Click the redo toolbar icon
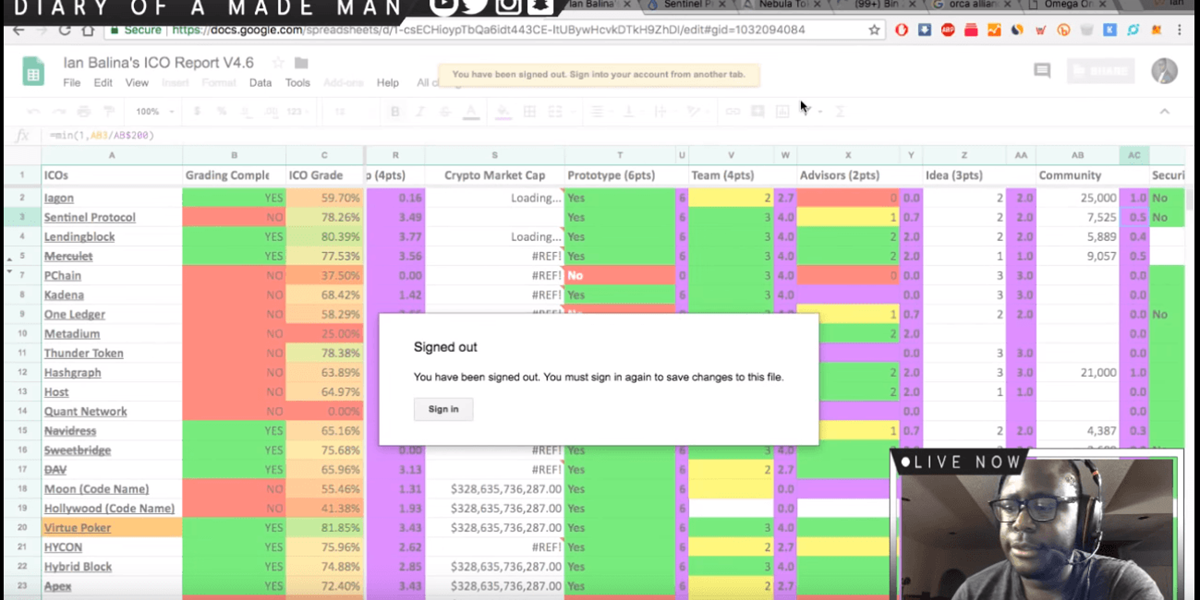 click(x=57, y=111)
